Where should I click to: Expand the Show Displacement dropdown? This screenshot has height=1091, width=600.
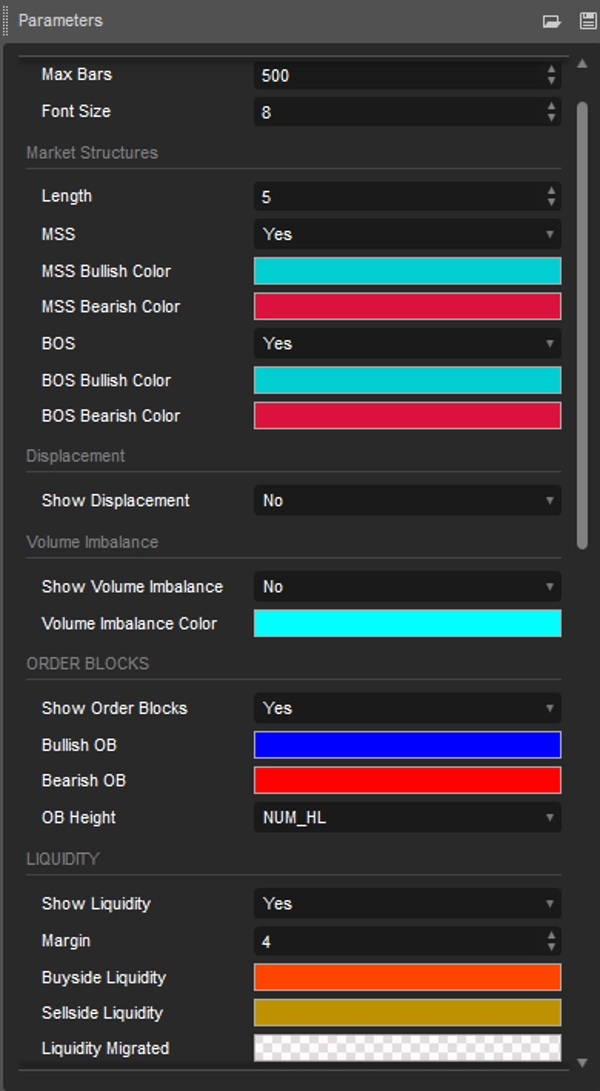tap(407, 500)
